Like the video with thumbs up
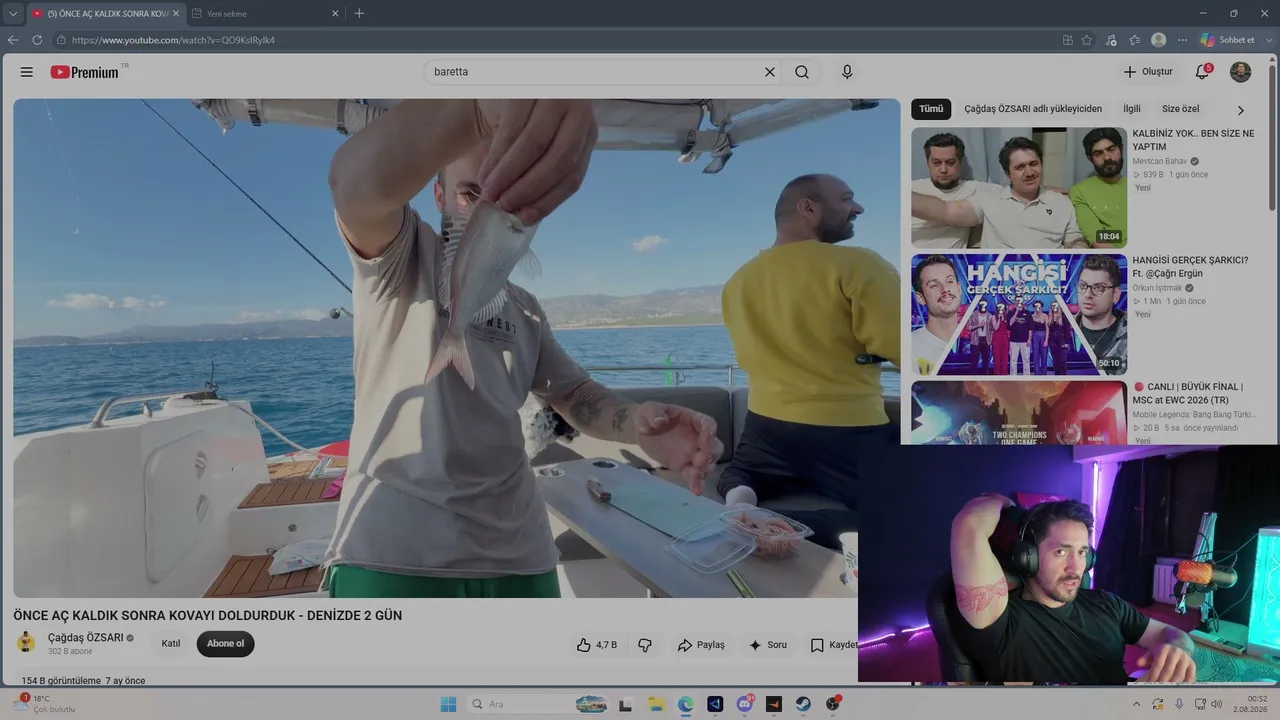The image size is (1280, 720). click(x=597, y=645)
